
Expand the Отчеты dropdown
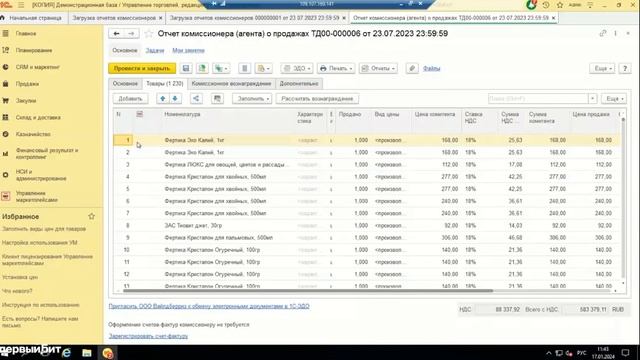click(378, 68)
